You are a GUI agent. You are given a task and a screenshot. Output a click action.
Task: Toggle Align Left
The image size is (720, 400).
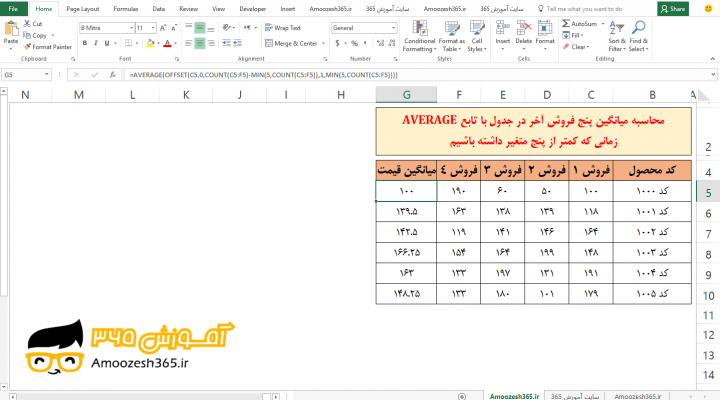[189, 43]
